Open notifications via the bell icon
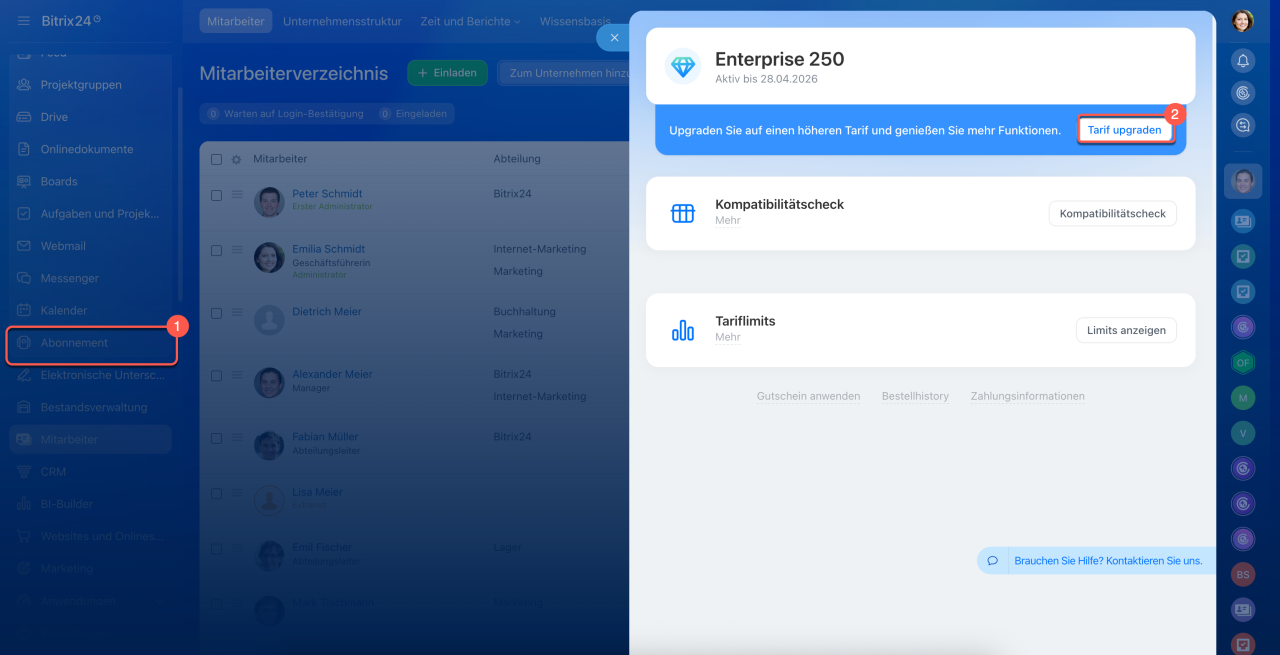 [x=1243, y=61]
